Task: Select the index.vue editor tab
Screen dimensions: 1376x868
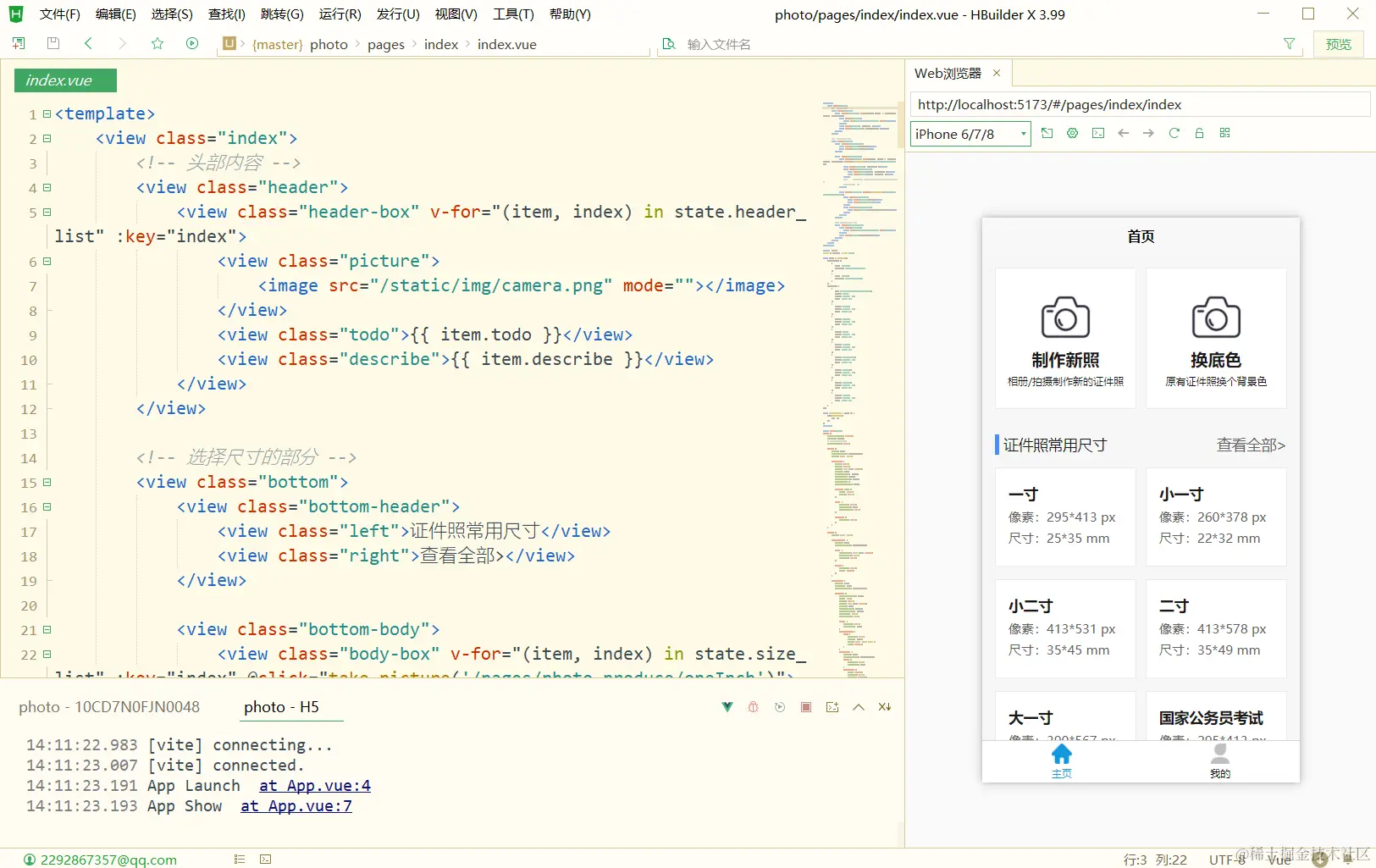Action: 65,80
